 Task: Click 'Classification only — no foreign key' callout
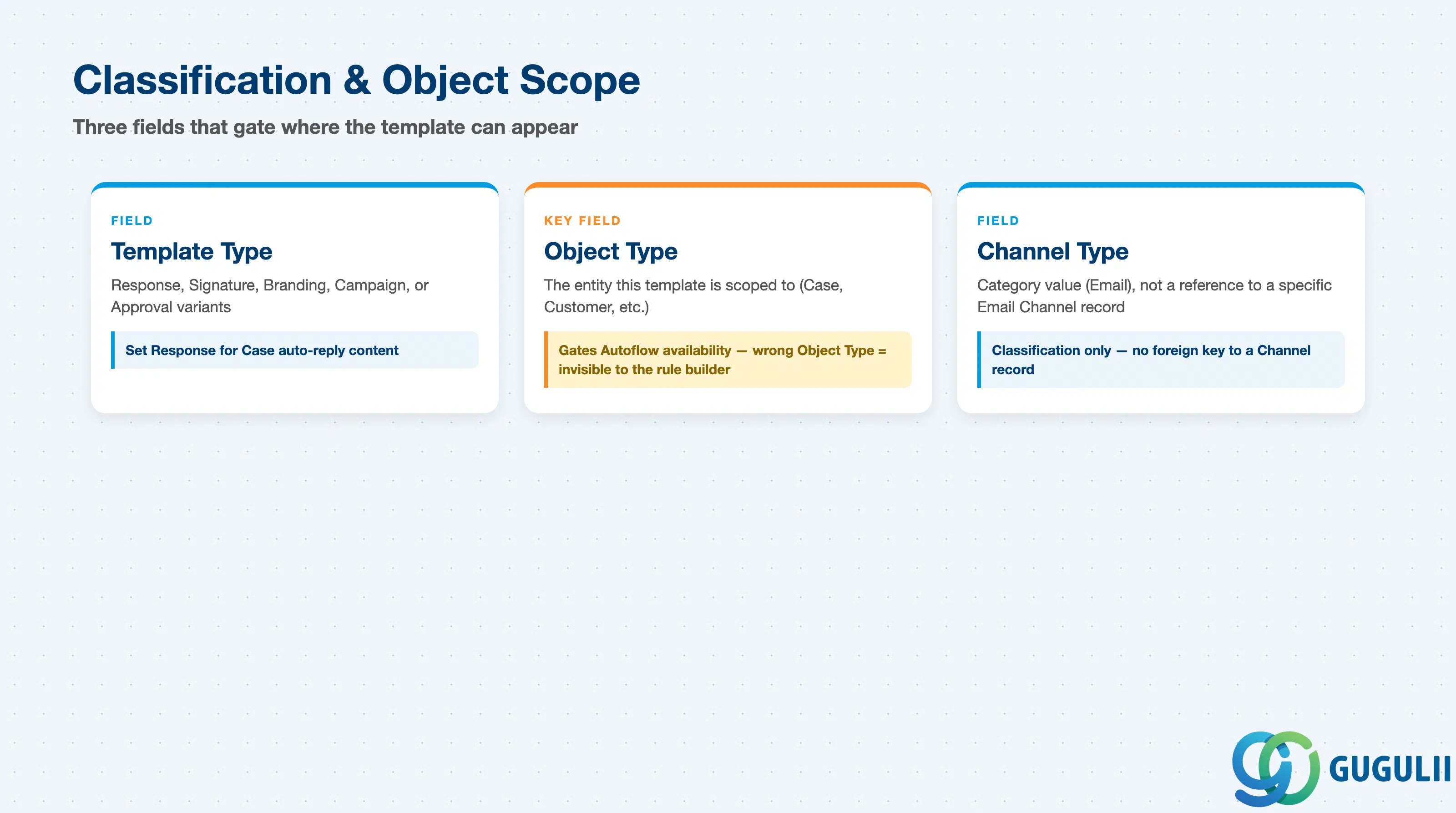coord(1160,360)
